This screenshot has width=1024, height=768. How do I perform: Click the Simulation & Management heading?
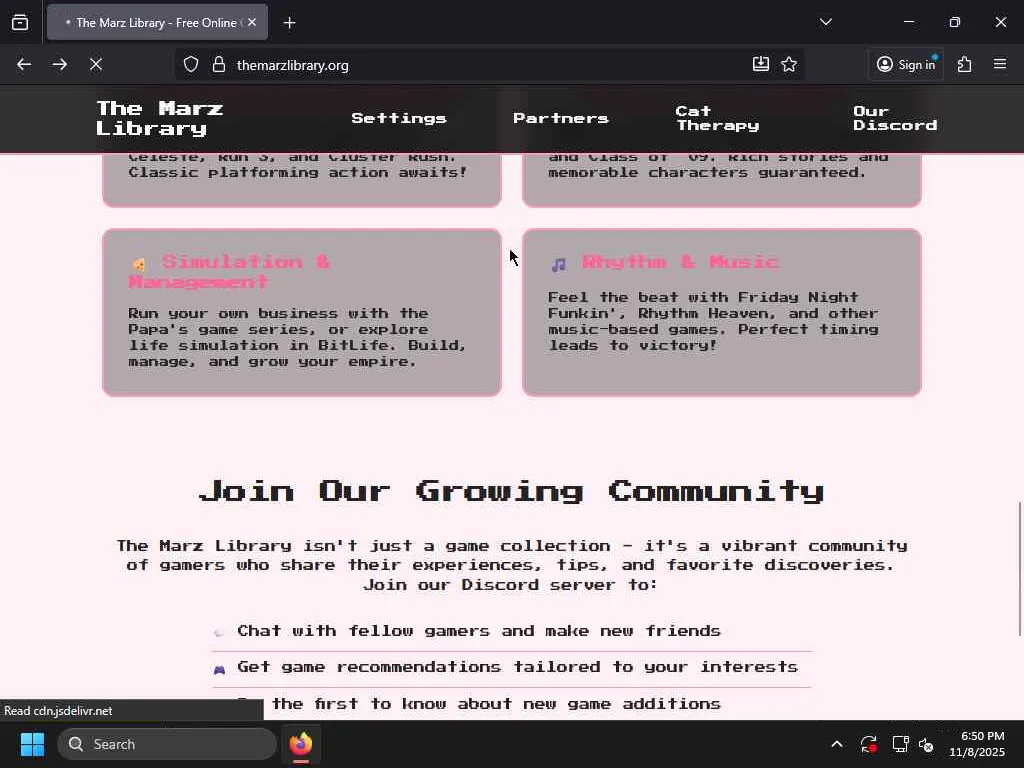click(x=231, y=272)
